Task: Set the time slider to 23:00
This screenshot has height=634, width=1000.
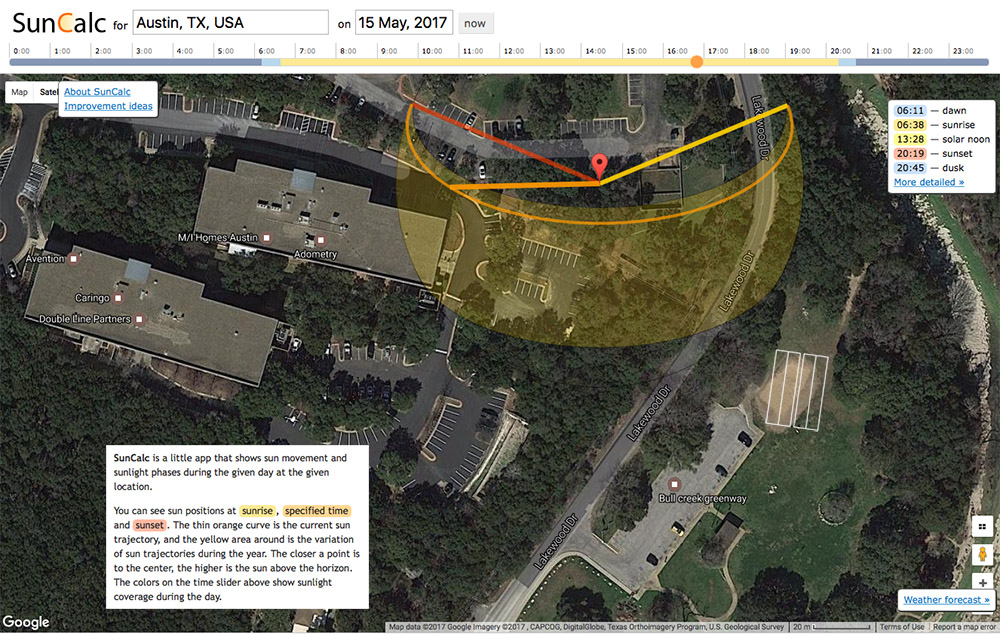Action: [x=950, y=62]
